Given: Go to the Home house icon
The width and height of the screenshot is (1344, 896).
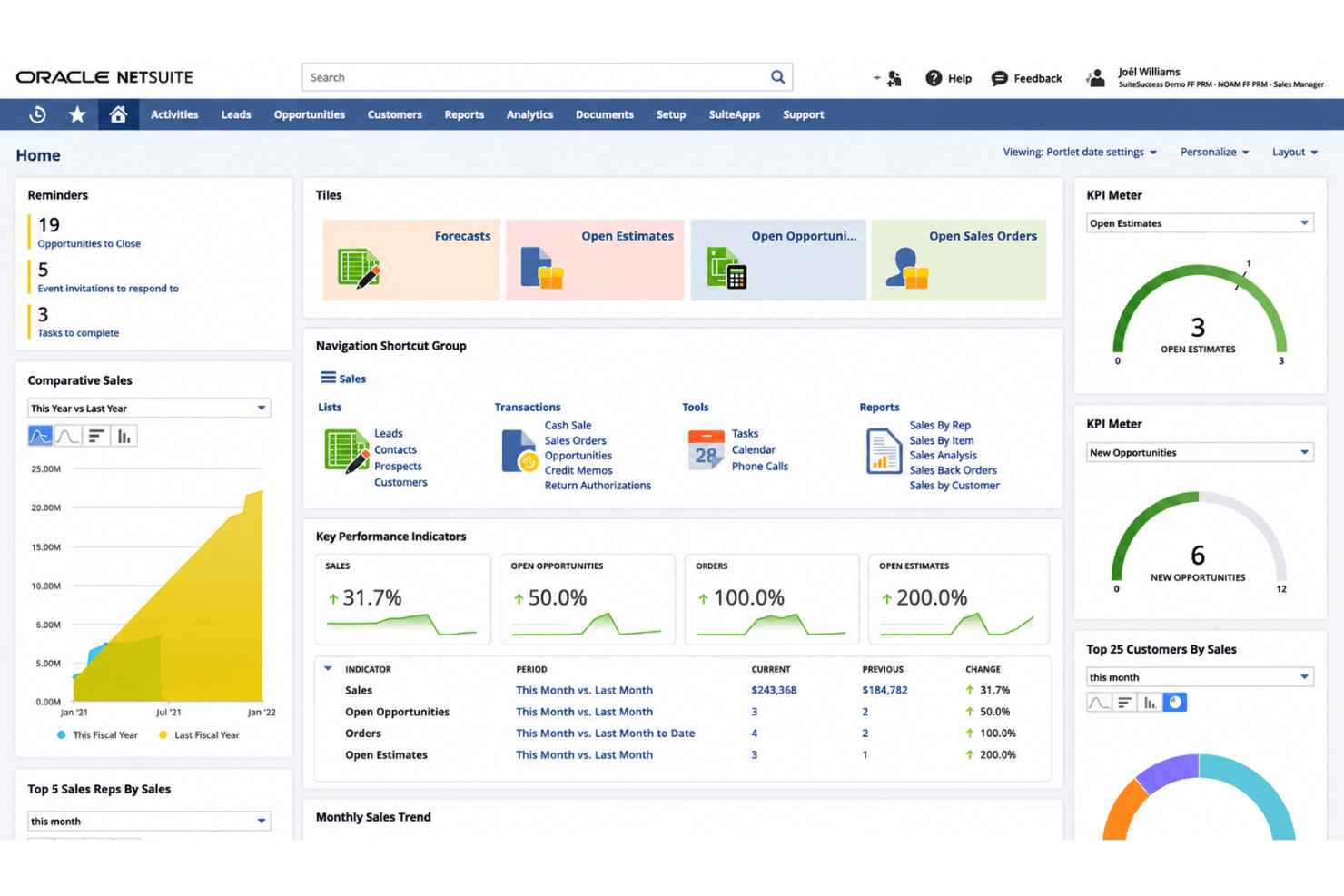Looking at the screenshot, I should coord(118,114).
